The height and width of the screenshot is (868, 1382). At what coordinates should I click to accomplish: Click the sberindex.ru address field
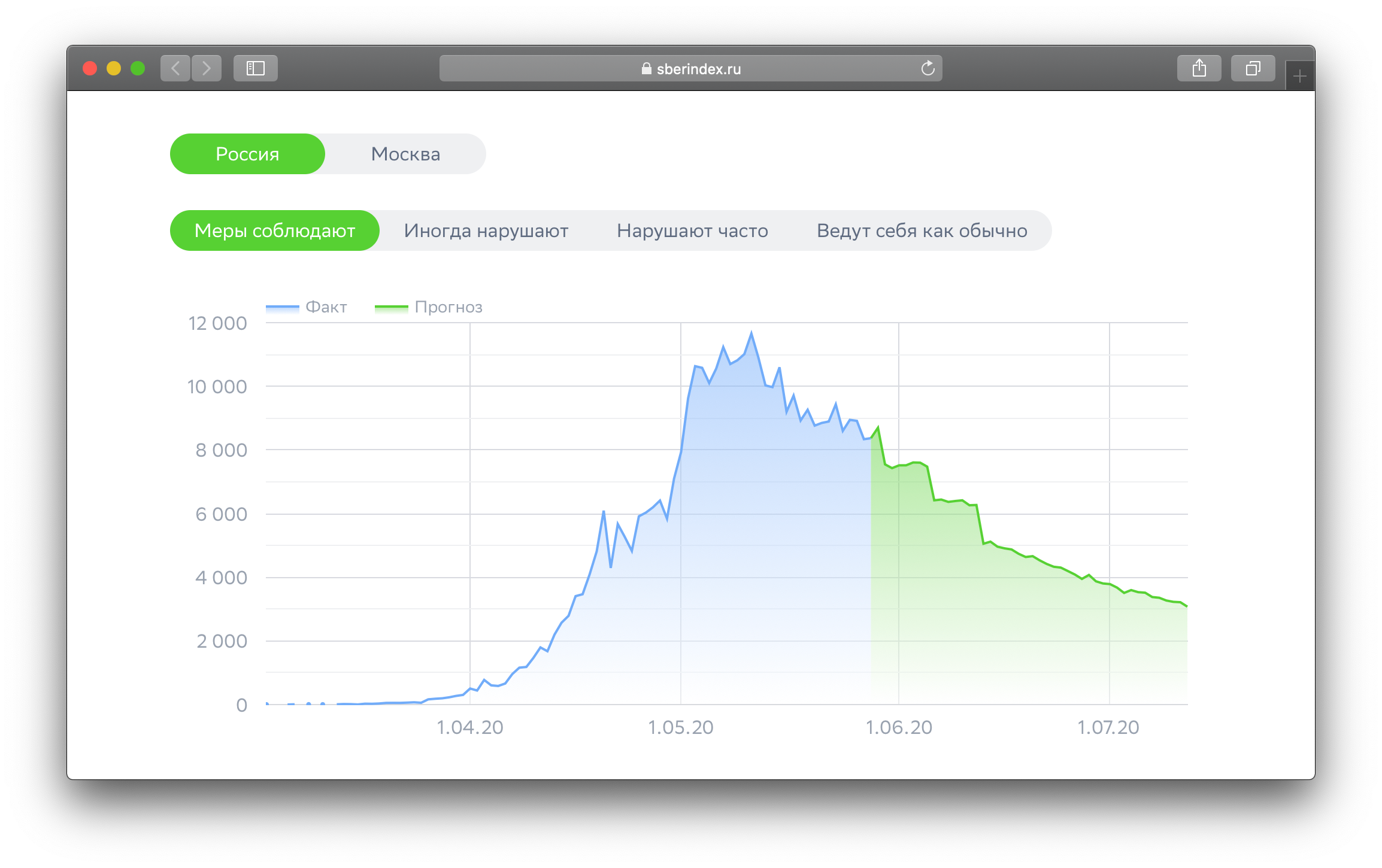(x=698, y=69)
